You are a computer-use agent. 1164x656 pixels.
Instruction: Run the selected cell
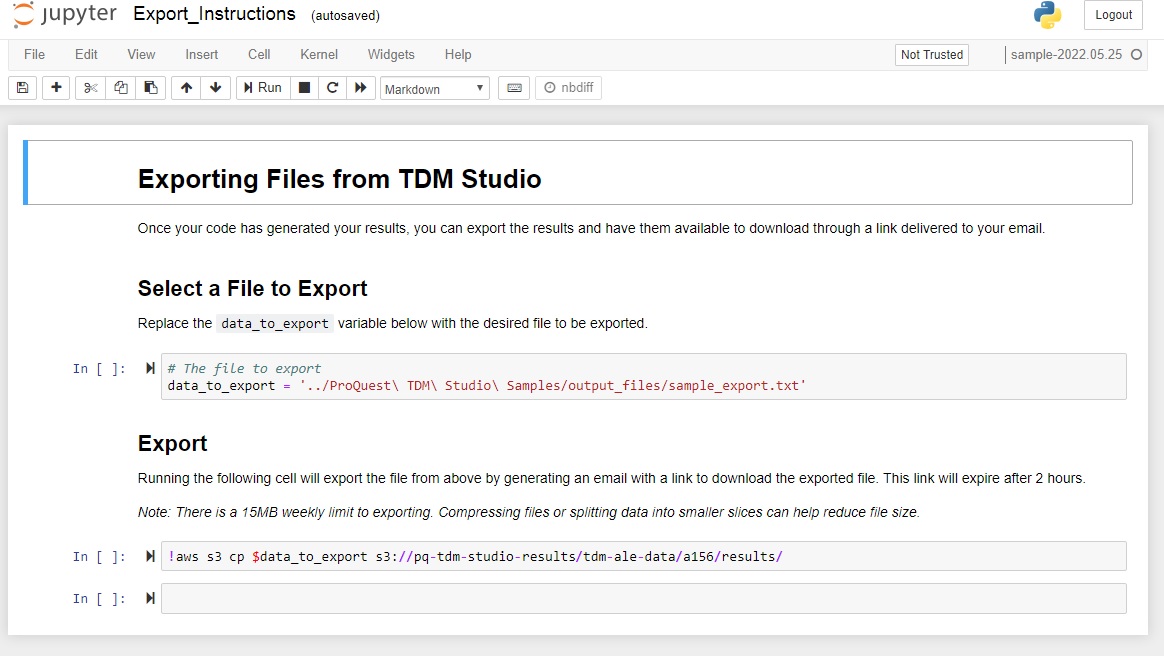[263, 88]
